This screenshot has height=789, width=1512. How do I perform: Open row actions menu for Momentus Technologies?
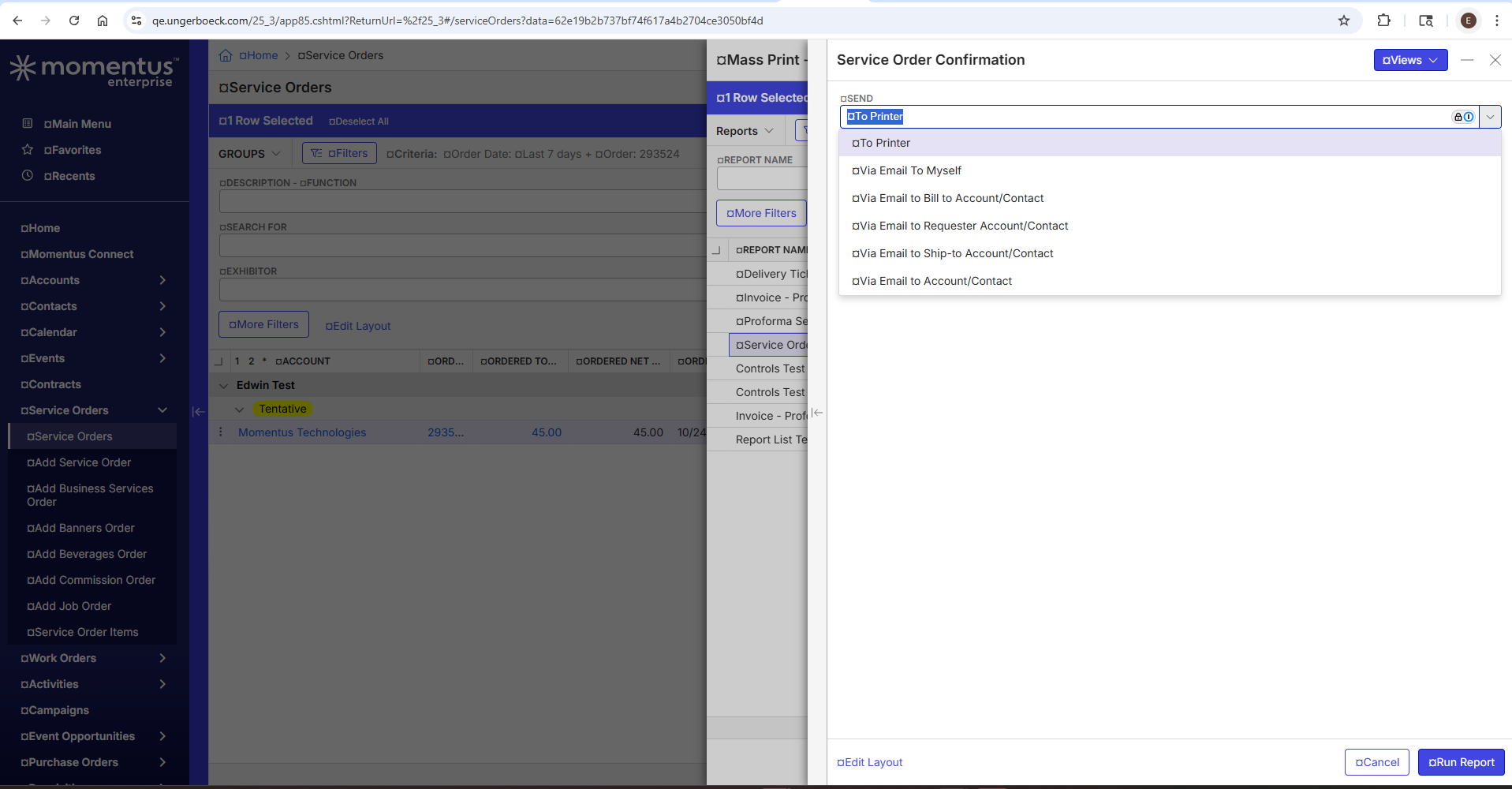(x=220, y=432)
